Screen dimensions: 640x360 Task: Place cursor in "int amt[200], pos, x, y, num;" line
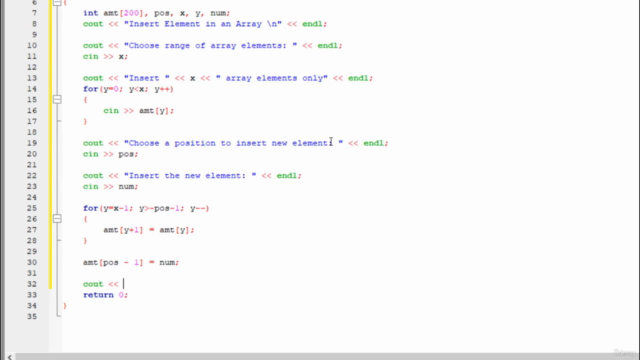pyautogui.click(x=156, y=13)
